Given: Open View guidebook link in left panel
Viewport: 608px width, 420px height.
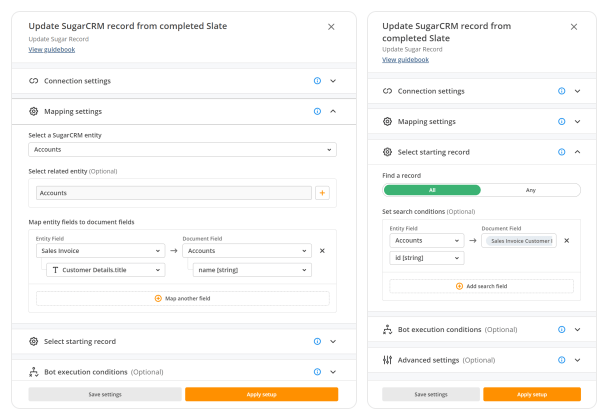Looking at the screenshot, I should click(x=52, y=50).
